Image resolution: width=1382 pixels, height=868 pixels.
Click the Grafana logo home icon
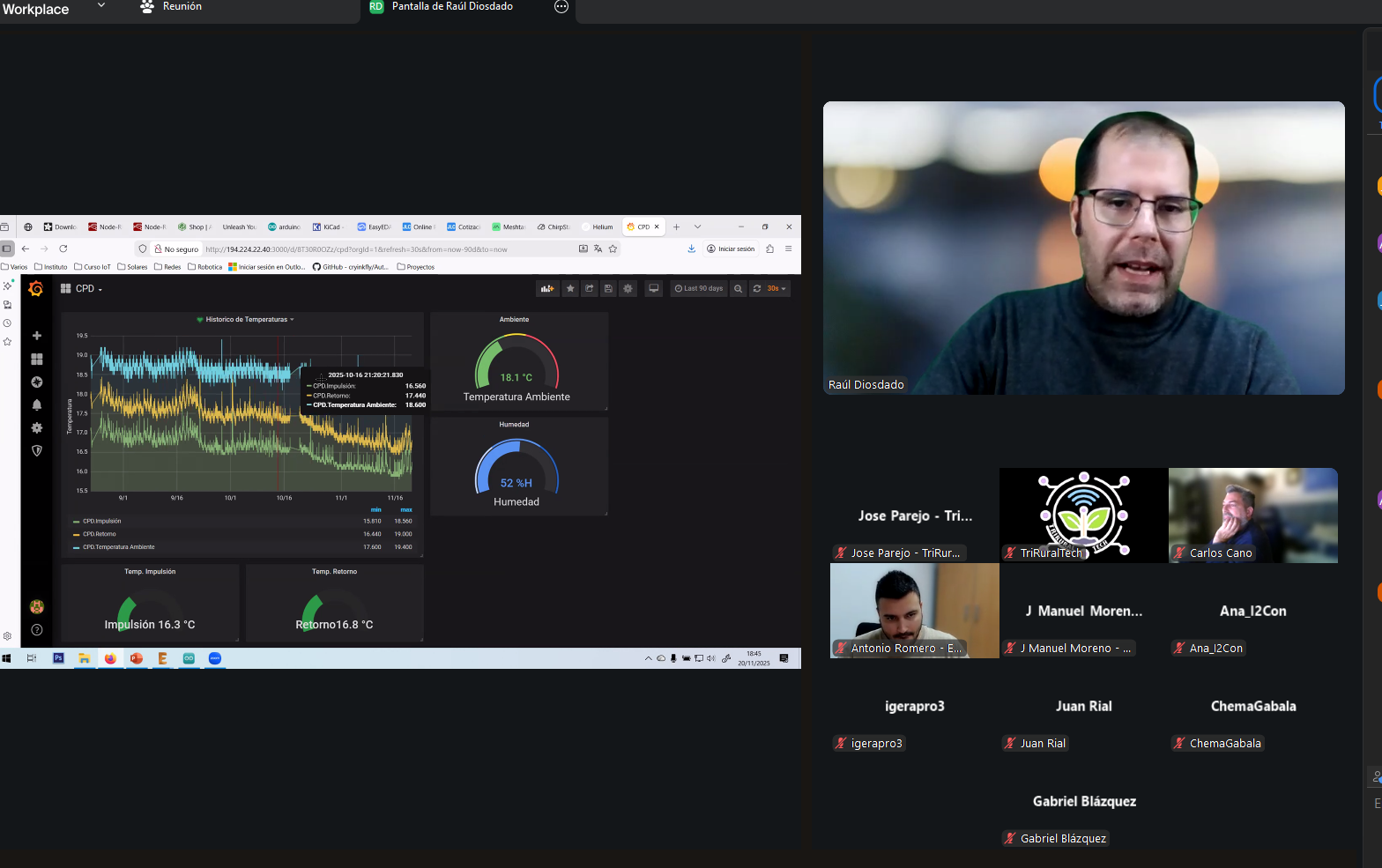click(x=36, y=289)
